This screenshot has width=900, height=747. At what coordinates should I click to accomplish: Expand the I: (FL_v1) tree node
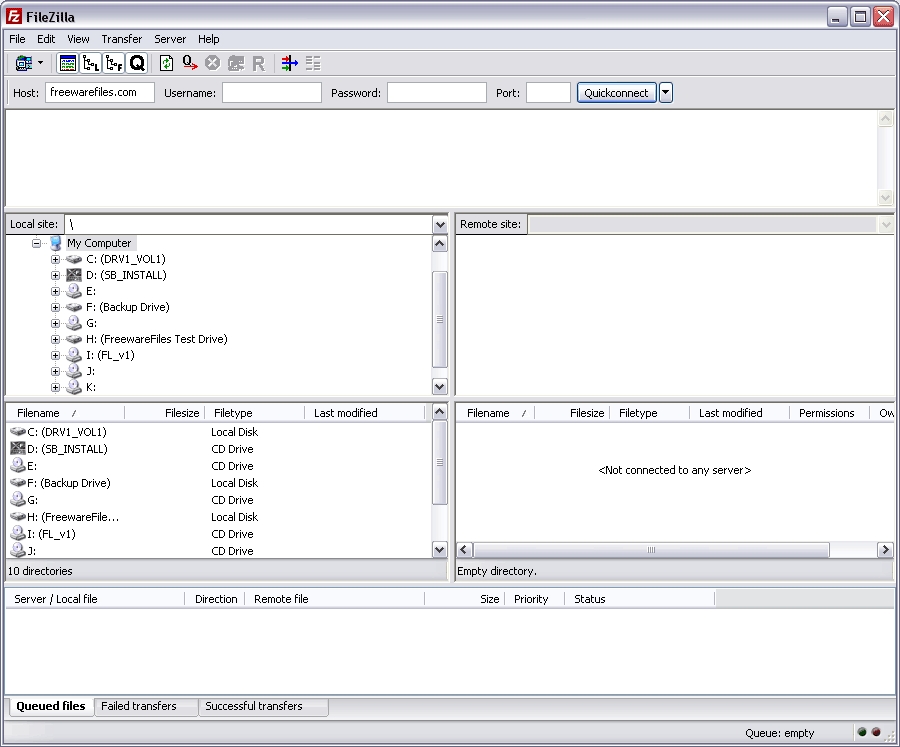click(55, 355)
